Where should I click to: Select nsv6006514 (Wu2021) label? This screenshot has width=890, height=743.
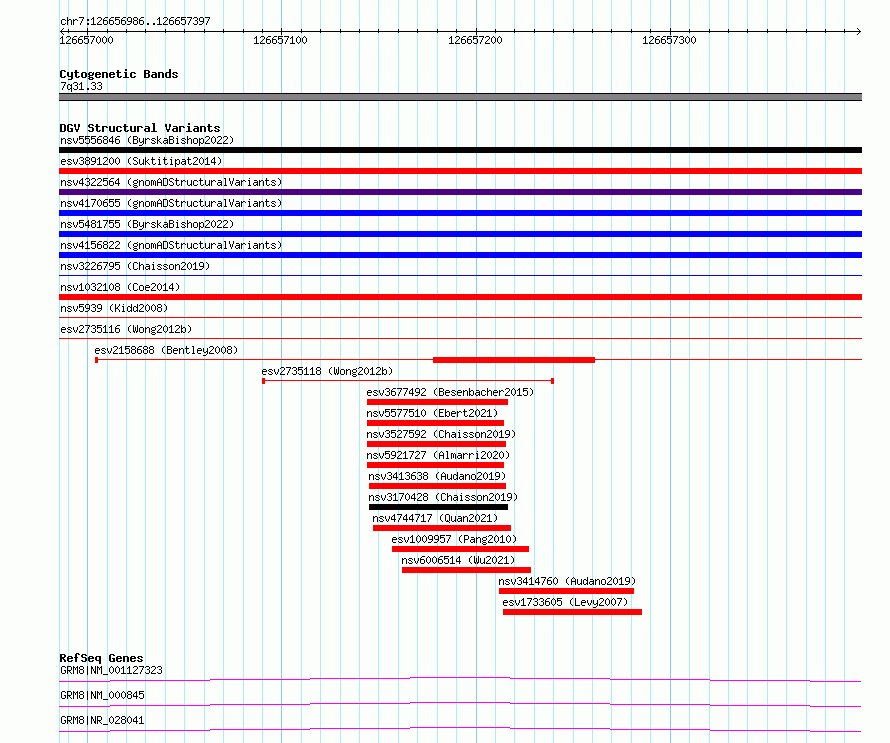pos(458,560)
